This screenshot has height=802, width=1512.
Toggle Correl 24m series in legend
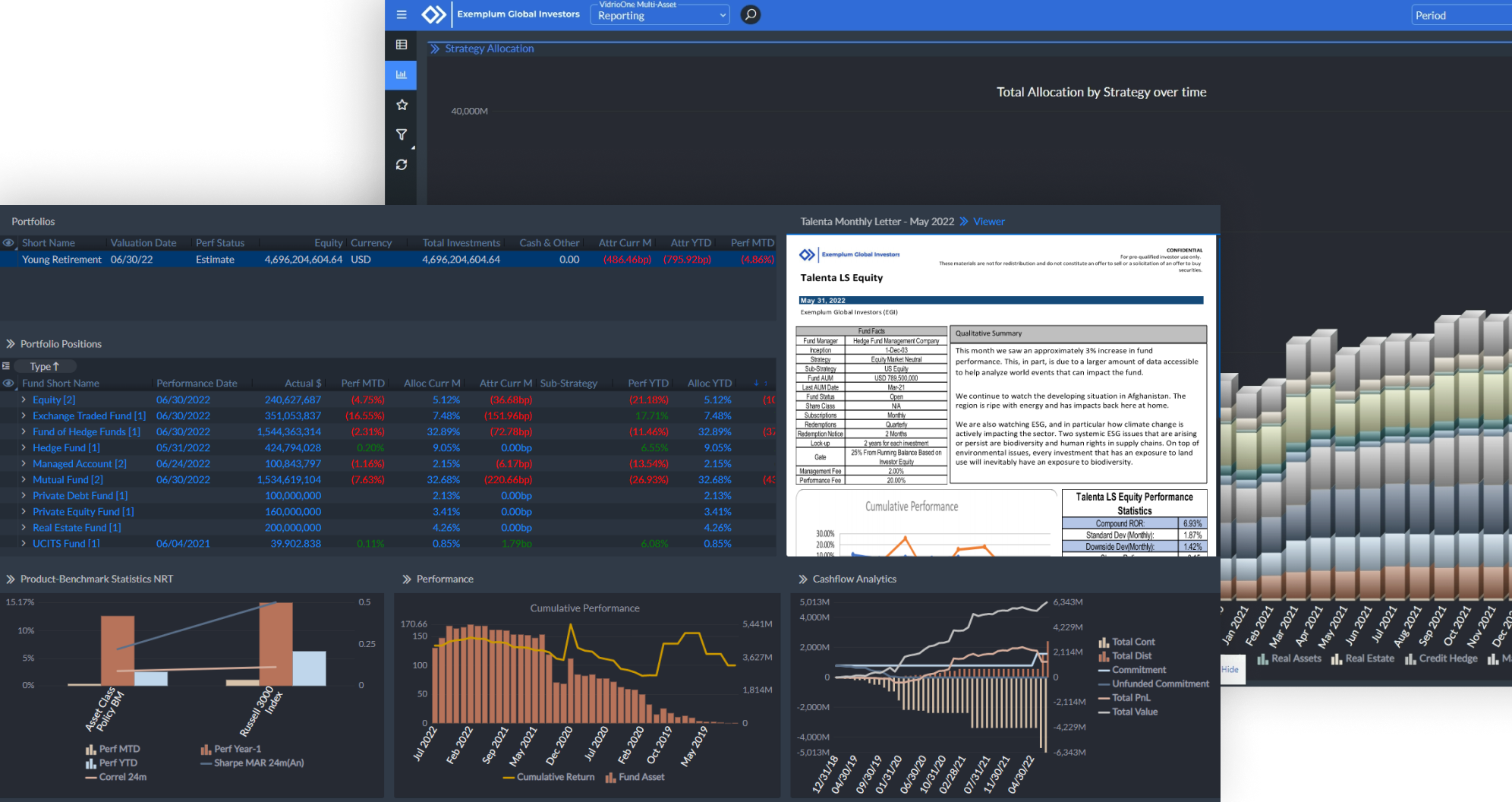[116, 777]
